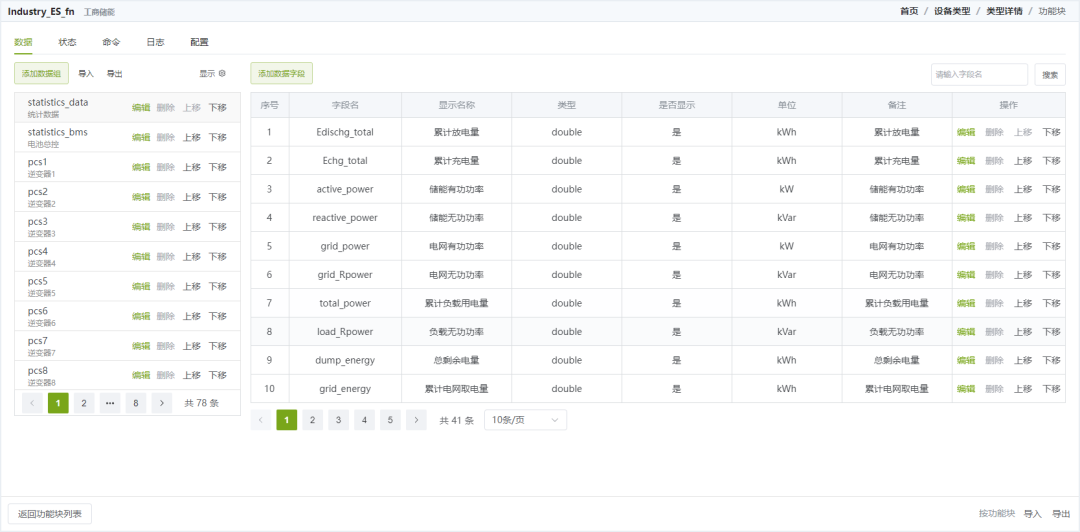Go to next page in field table
The width and height of the screenshot is (1080, 532).
click(x=416, y=420)
